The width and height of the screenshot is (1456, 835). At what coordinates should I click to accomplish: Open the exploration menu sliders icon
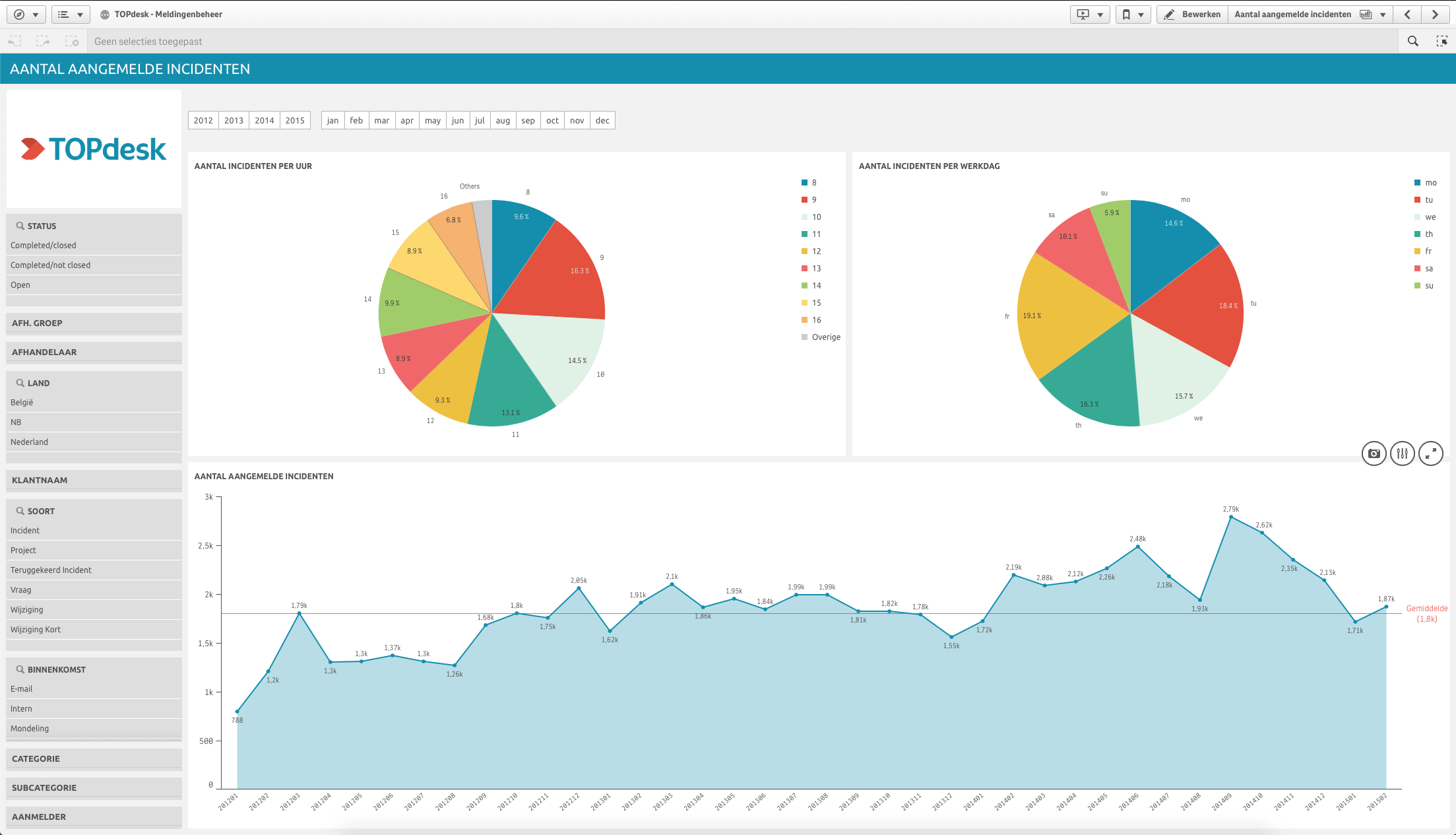[1403, 453]
